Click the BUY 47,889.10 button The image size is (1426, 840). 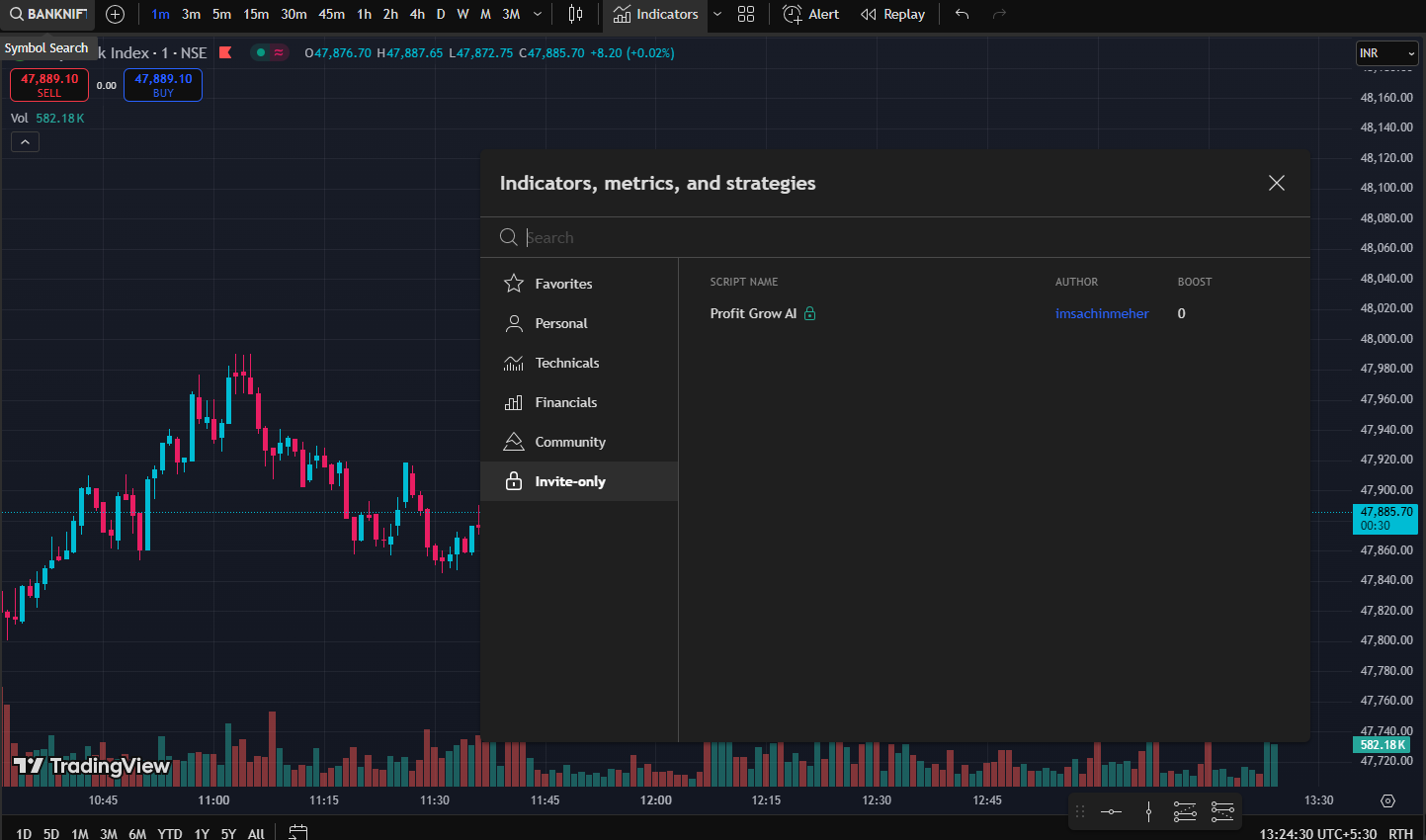tap(163, 85)
